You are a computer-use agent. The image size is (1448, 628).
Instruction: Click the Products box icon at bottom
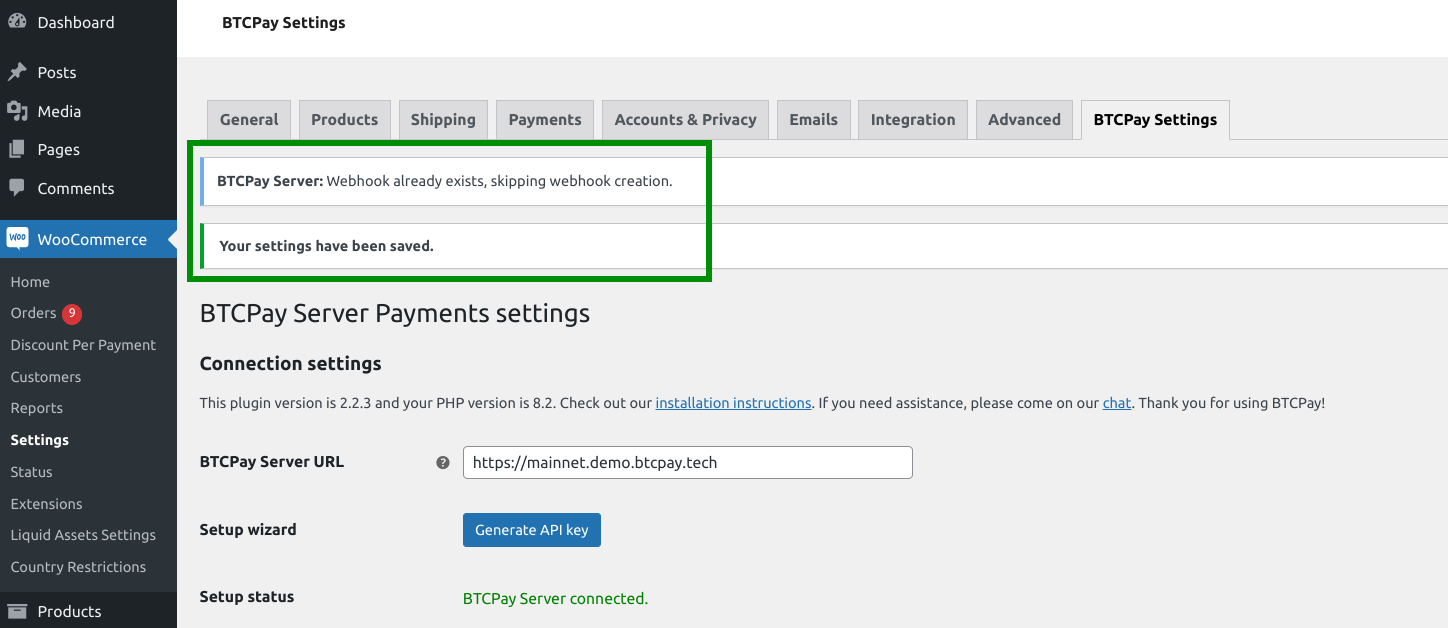[x=17, y=611]
